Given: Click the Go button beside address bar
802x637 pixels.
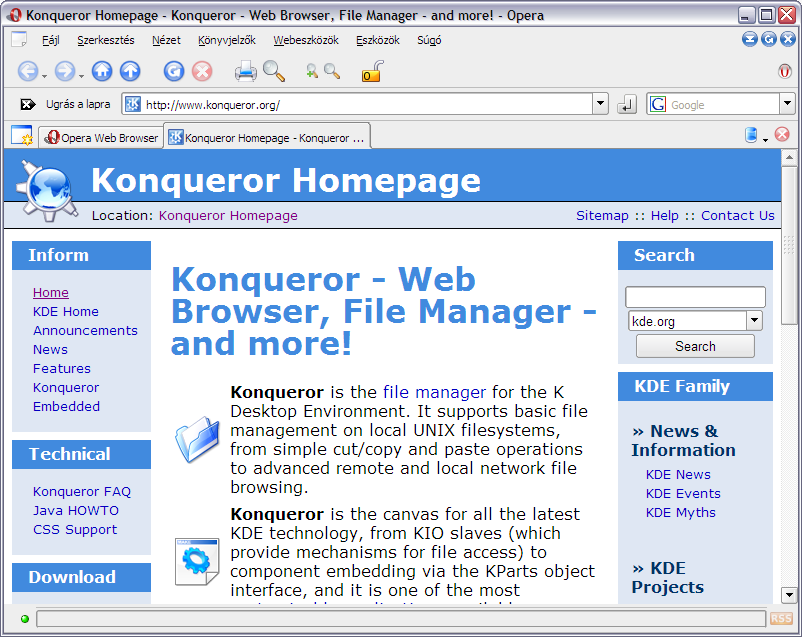Looking at the screenshot, I should (627, 104).
